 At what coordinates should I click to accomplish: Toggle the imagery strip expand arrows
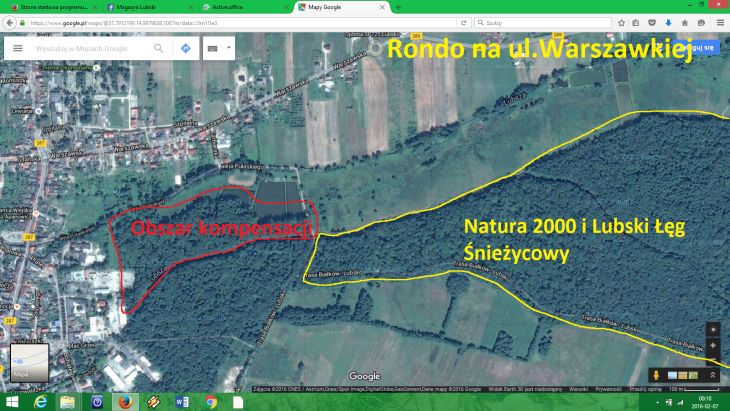(712, 374)
